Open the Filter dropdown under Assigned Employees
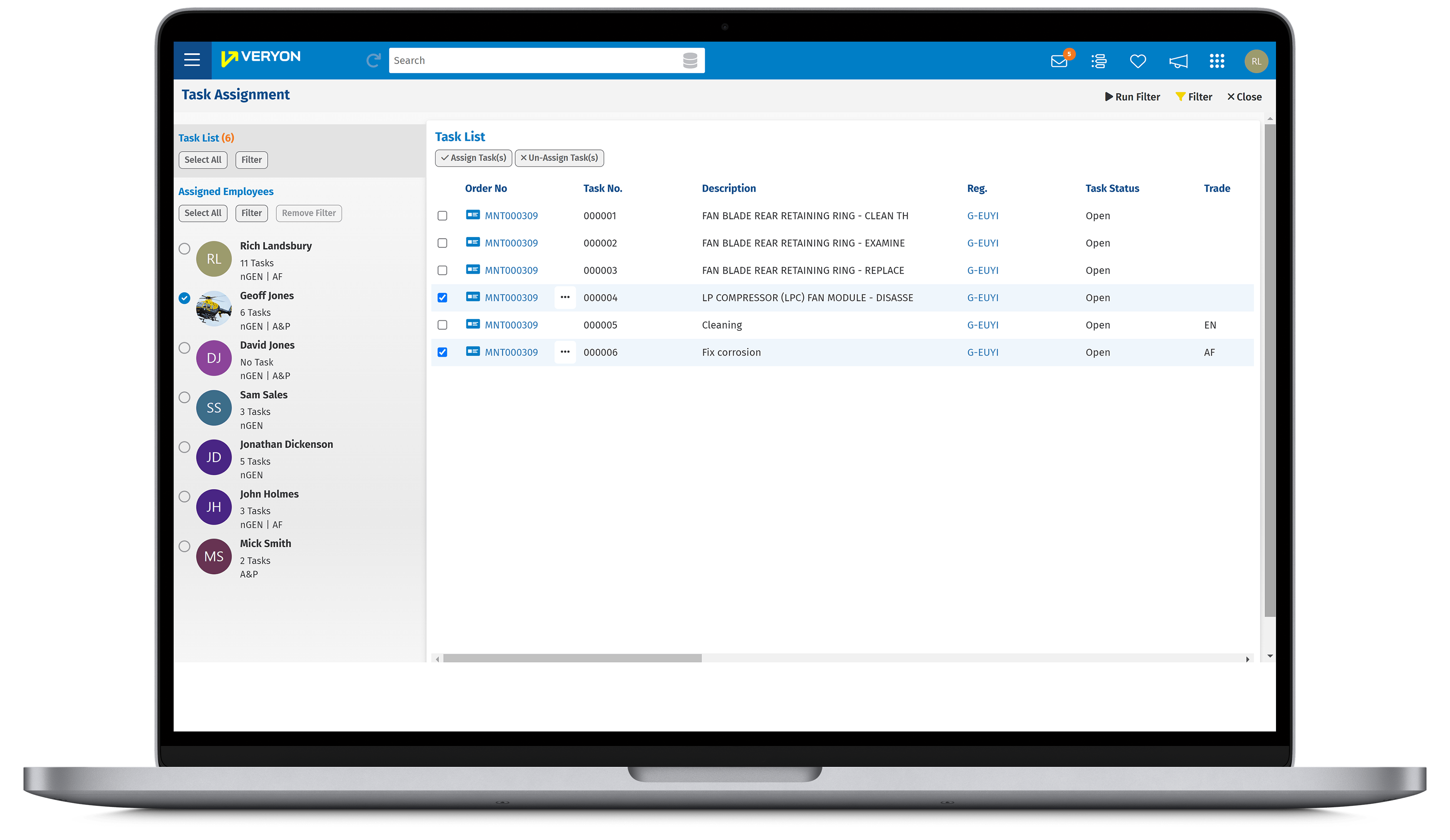This screenshot has width=1450, height=840. (251, 213)
